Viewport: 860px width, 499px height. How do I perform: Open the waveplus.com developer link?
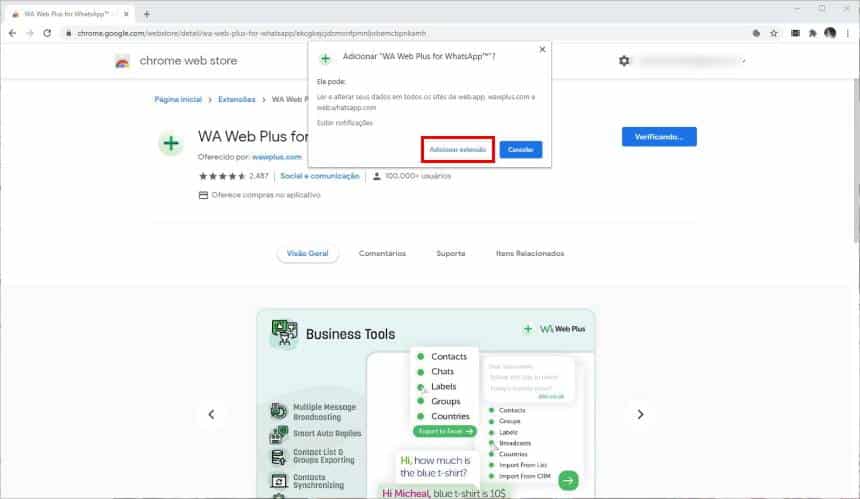277,157
